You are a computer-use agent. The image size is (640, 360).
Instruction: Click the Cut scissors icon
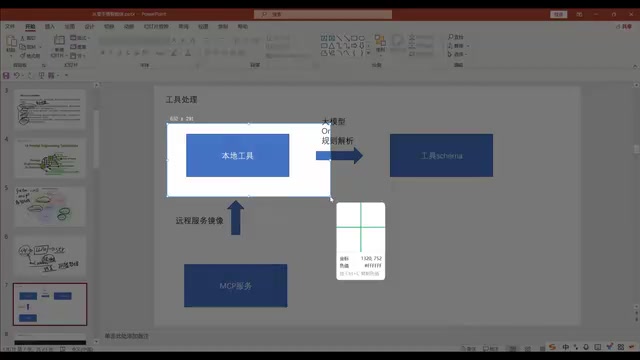click(x=23, y=38)
